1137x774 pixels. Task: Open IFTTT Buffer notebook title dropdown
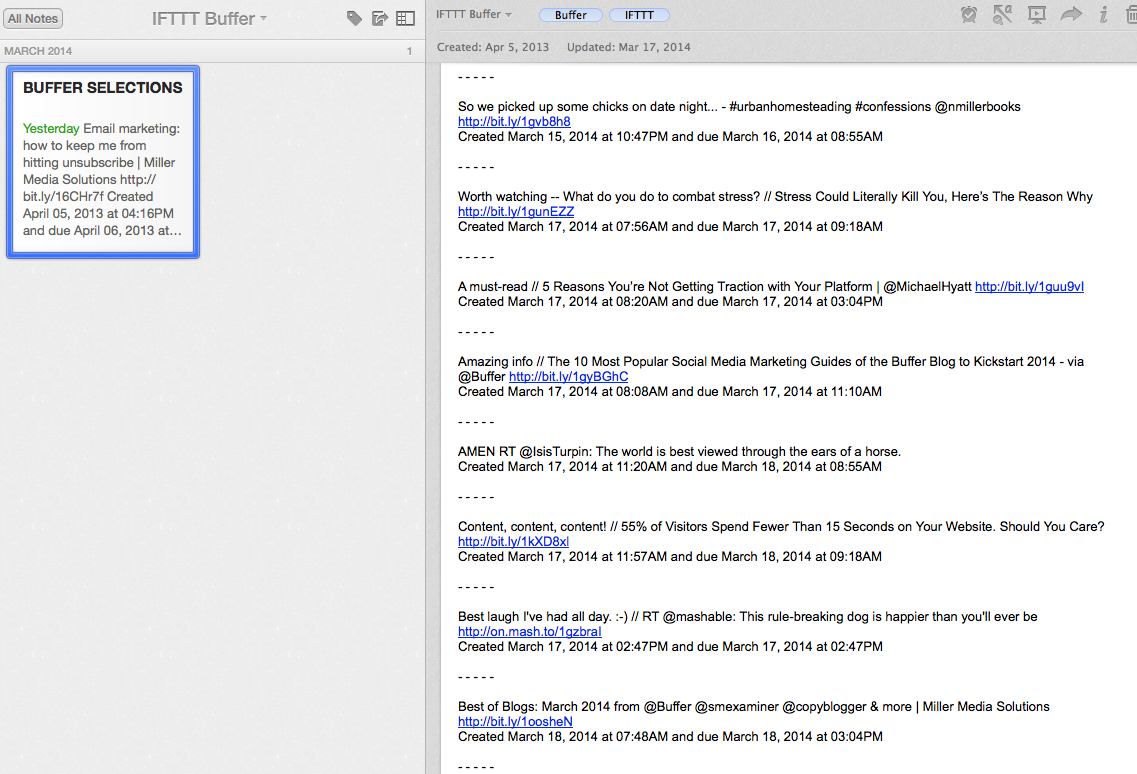click(x=209, y=18)
